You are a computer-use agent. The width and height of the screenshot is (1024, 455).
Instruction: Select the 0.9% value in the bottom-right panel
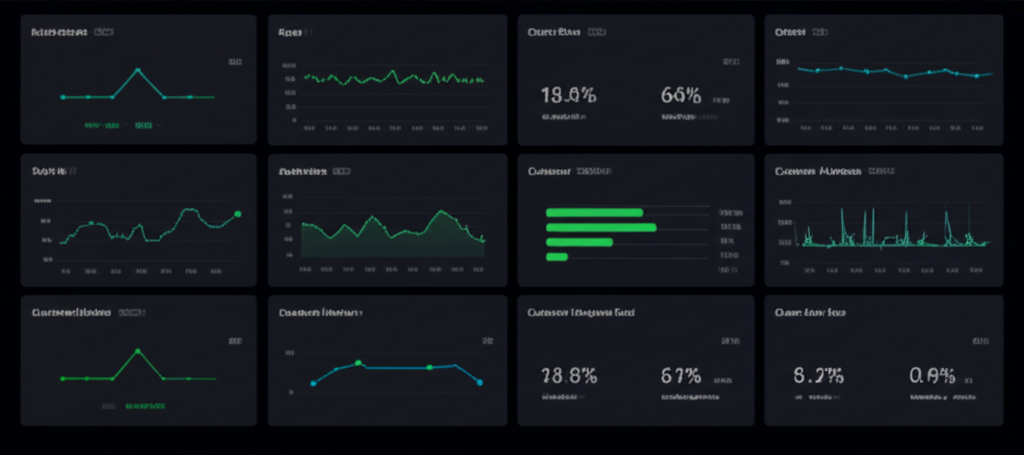pyautogui.click(x=932, y=376)
